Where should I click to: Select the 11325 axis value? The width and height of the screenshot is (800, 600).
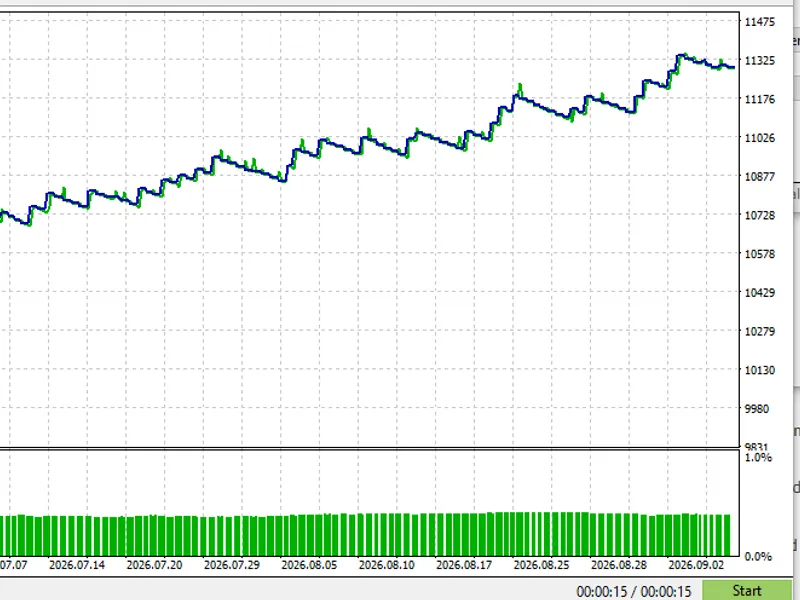click(760, 60)
